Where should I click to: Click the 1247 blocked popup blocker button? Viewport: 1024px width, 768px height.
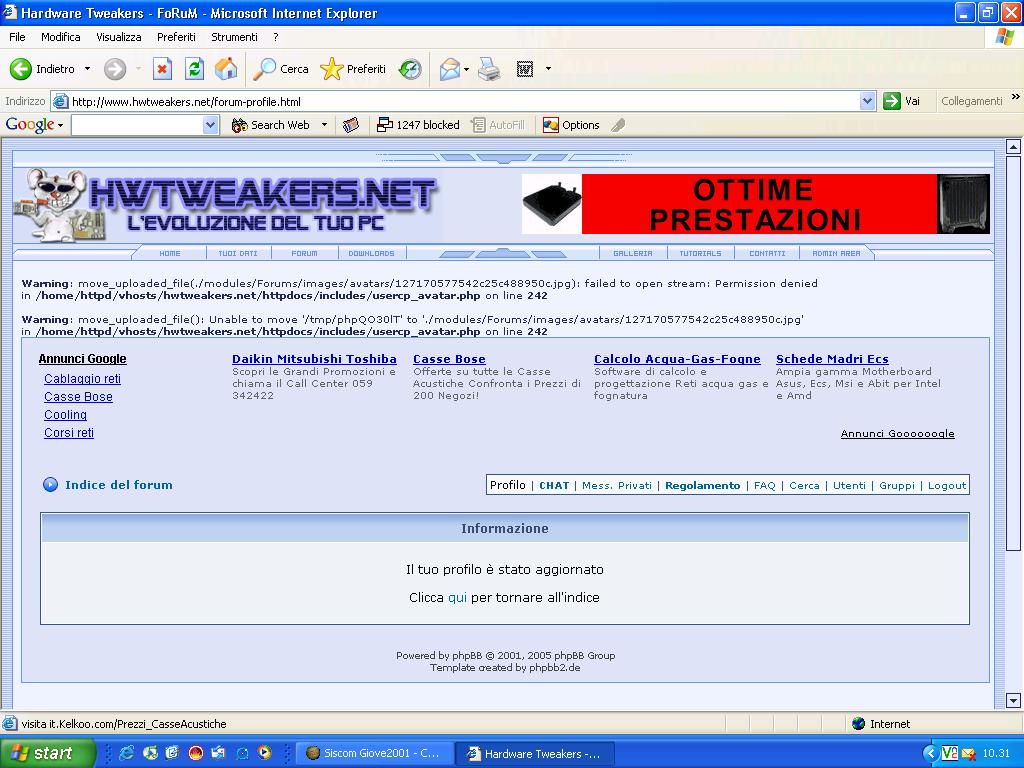click(x=419, y=125)
